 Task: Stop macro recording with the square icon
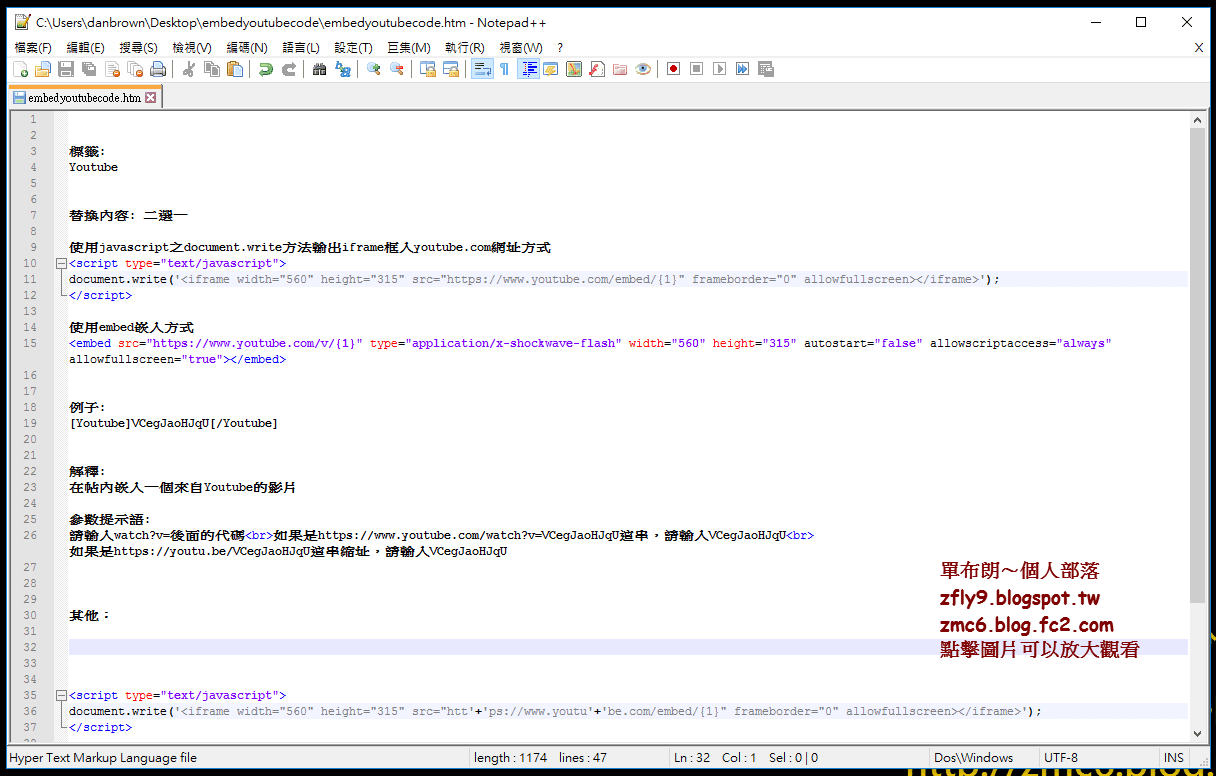[x=696, y=69]
